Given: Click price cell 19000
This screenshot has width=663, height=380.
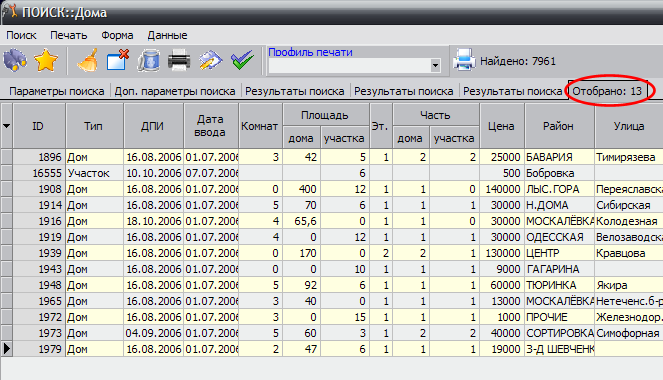Looking at the screenshot, I should click(x=502, y=349).
